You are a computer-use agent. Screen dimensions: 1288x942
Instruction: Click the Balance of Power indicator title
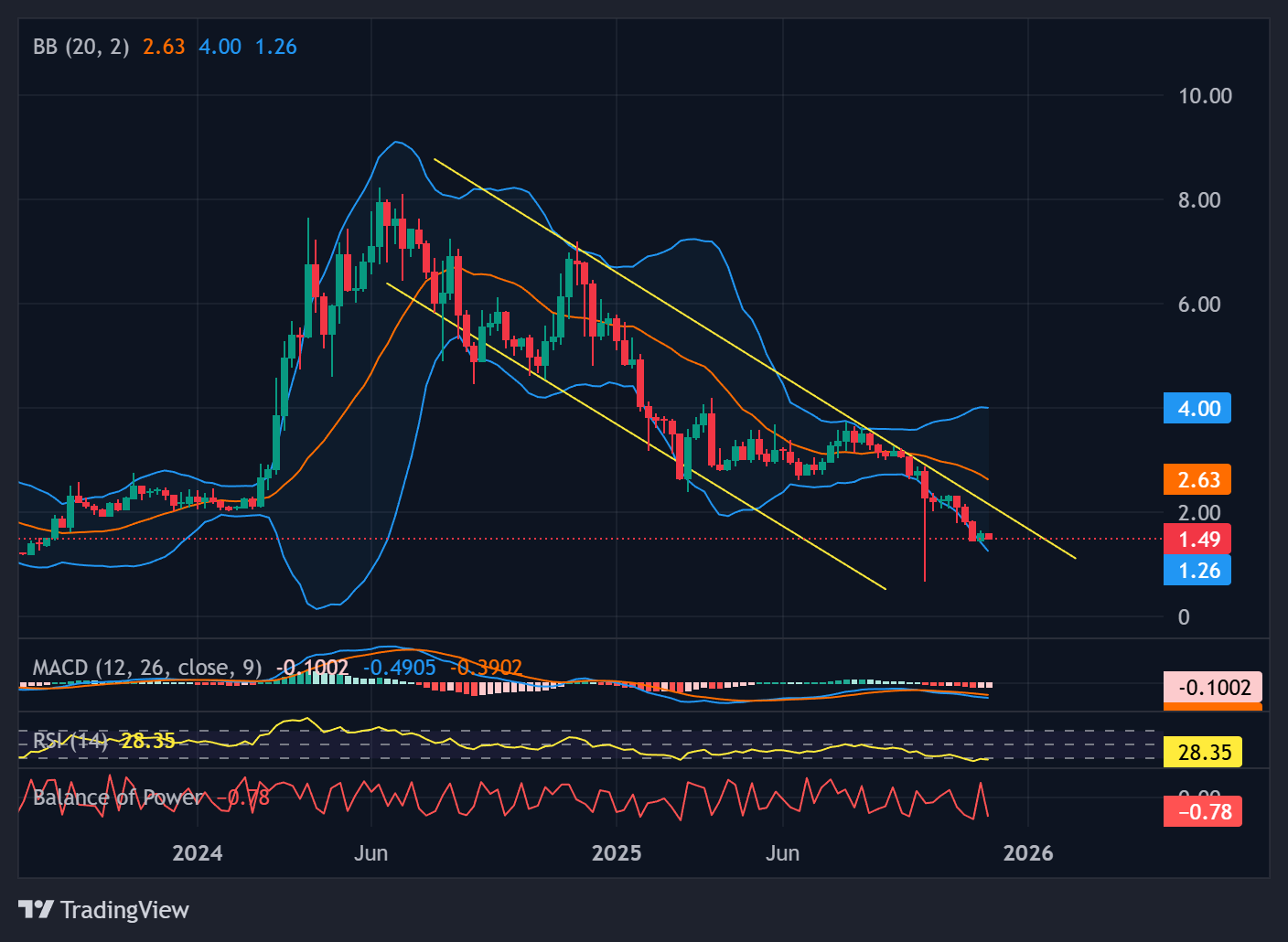114,797
